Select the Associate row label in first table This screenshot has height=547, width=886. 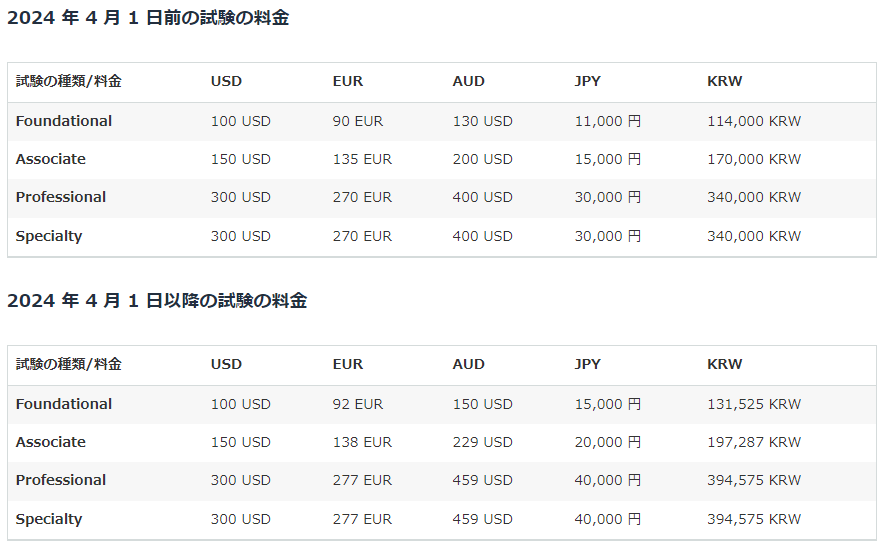tap(51, 159)
